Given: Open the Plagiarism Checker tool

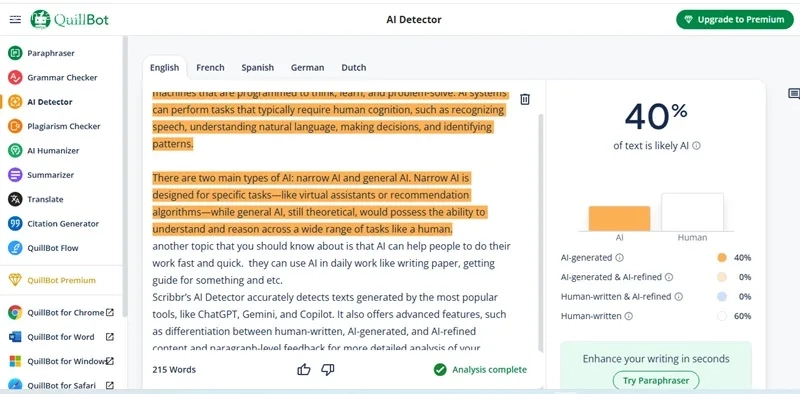Looking at the screenshot, I should [x=64, y=126].
